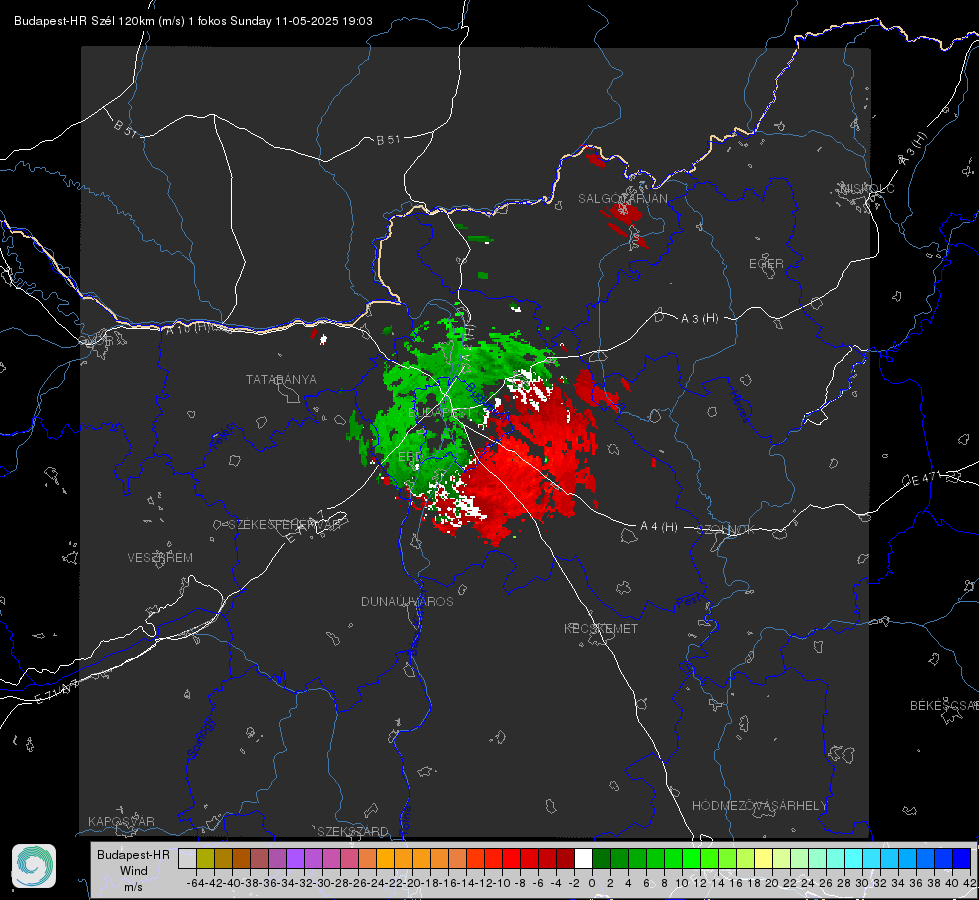Click the KAPOSVAR city label

[x=121, y=821]
